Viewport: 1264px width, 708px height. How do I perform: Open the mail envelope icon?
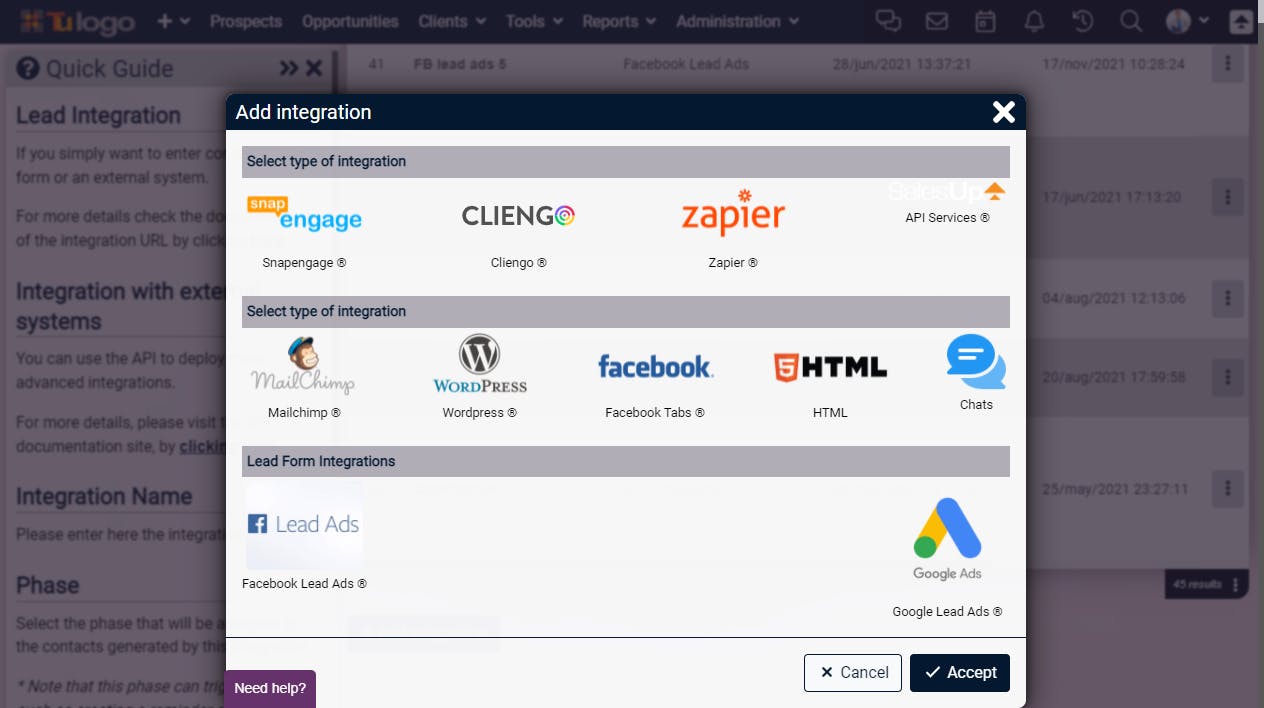[x=937, y=21]
